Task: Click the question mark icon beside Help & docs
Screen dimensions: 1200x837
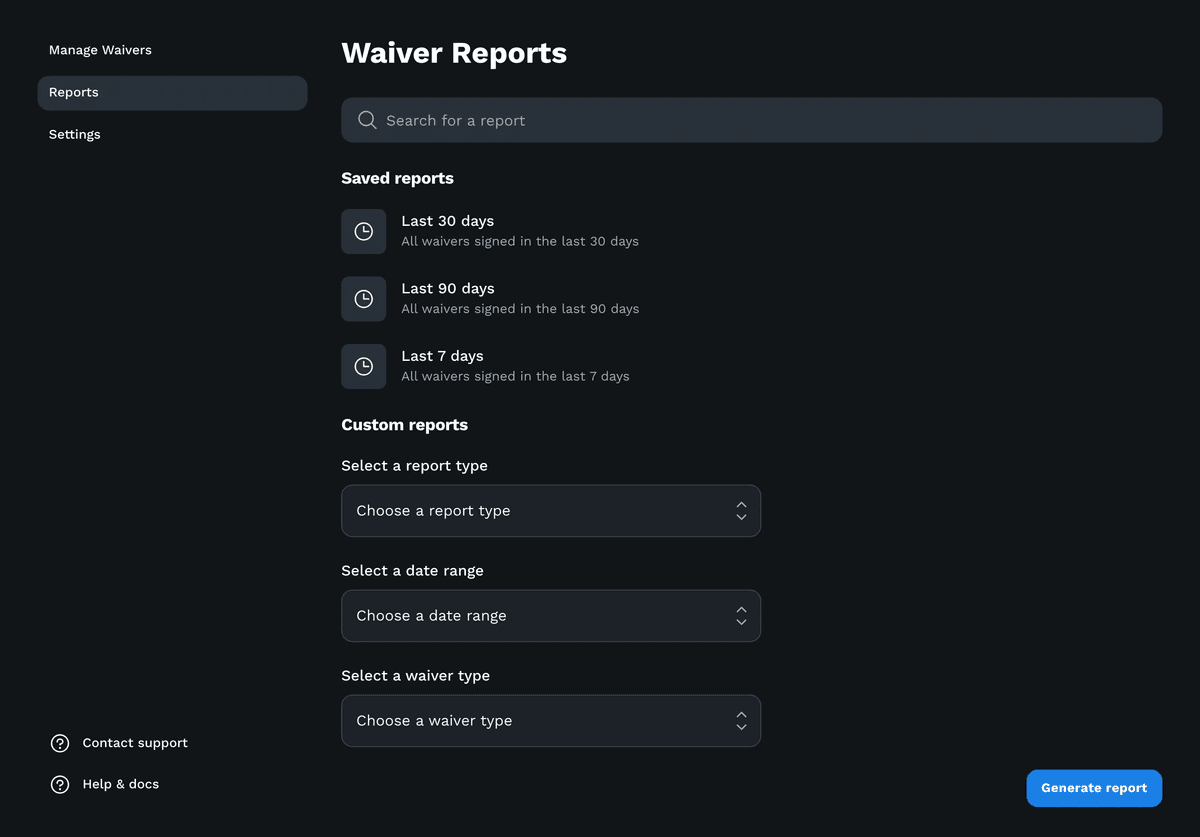Action: (x=59, y=784)
